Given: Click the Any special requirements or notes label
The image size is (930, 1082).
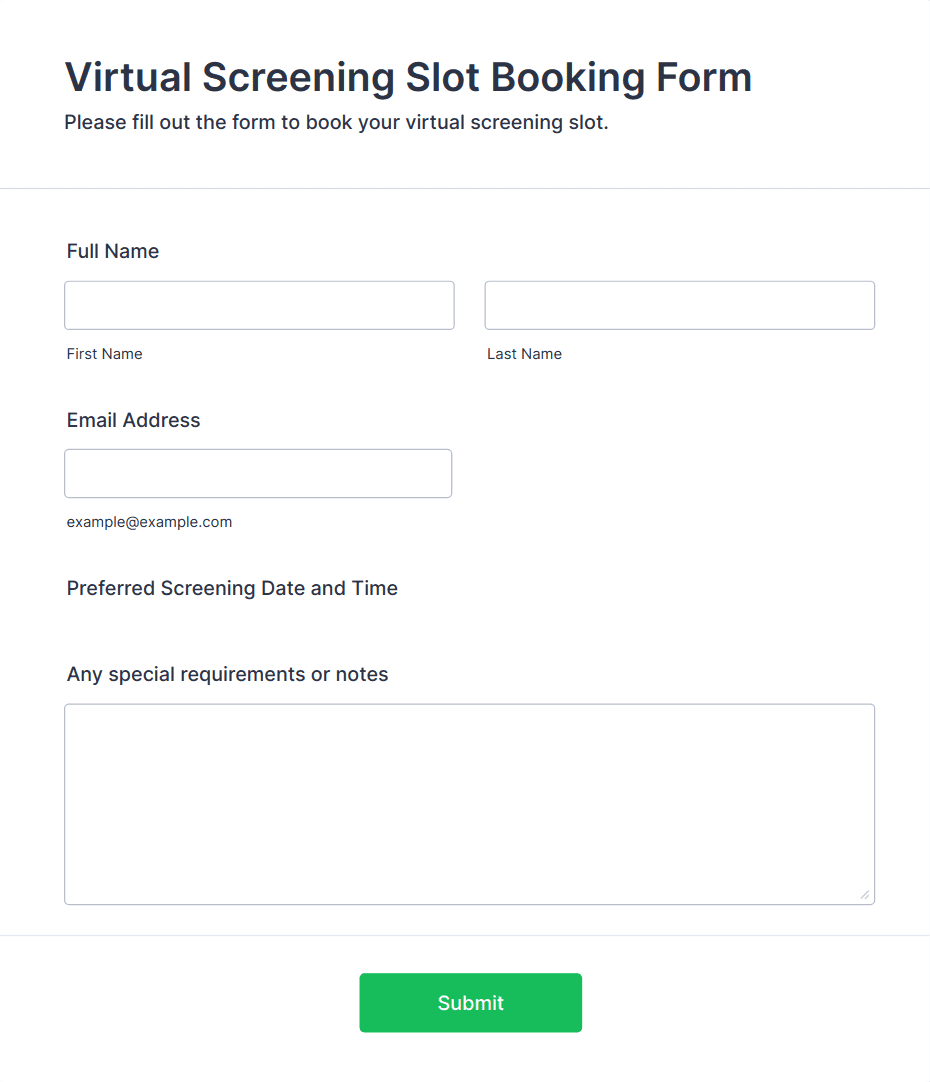Looking at the screenshot, I should [x=227, y=674].
